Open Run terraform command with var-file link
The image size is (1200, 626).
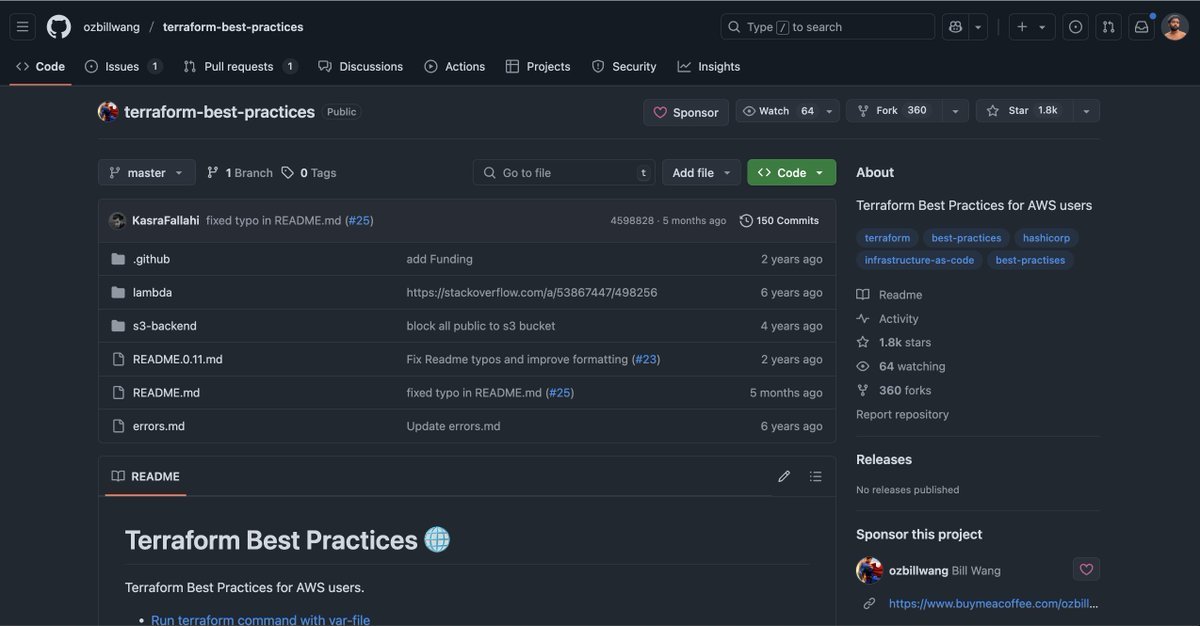click(x=260, y=620)
